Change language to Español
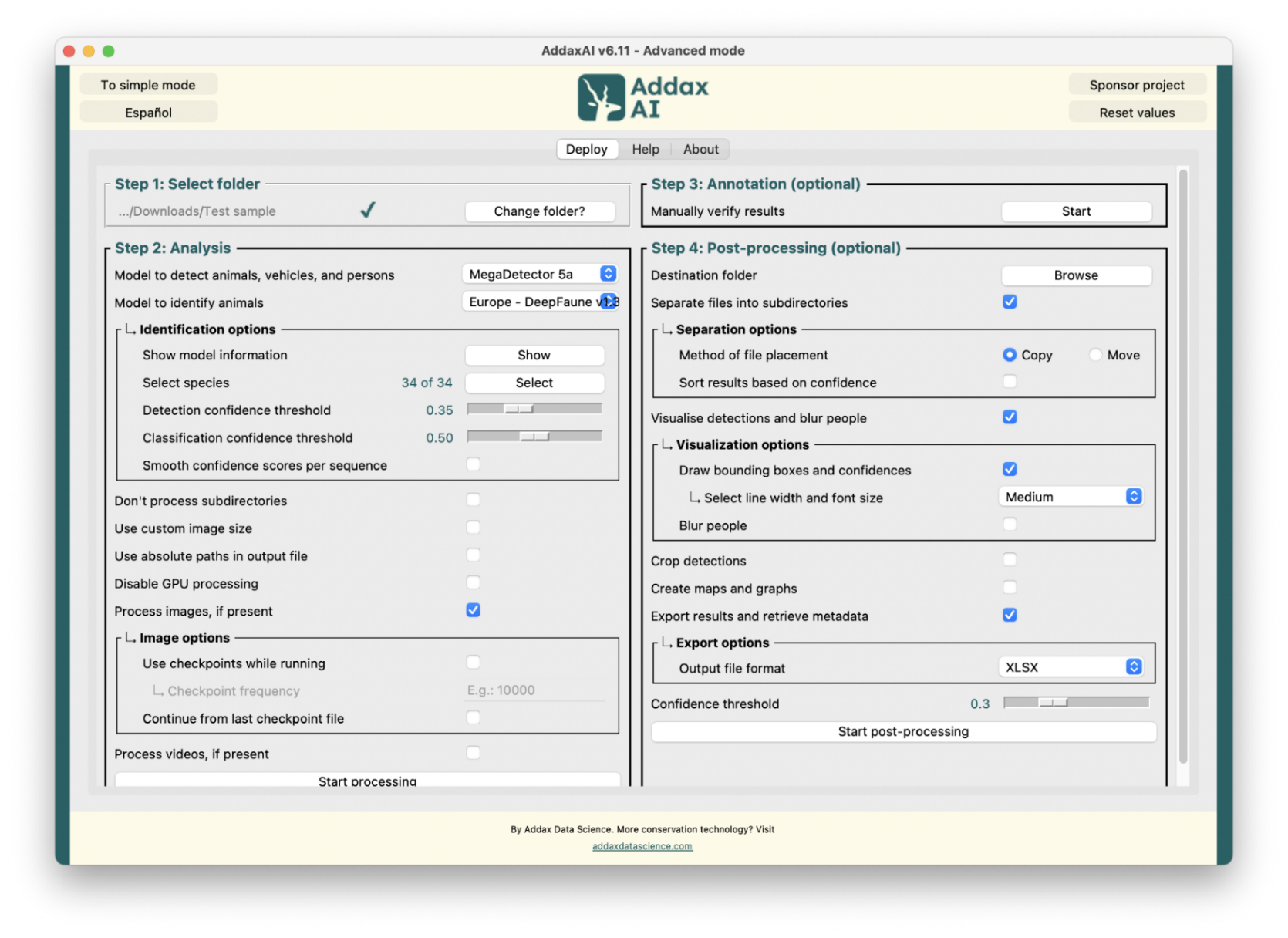 tap(148, 113)
